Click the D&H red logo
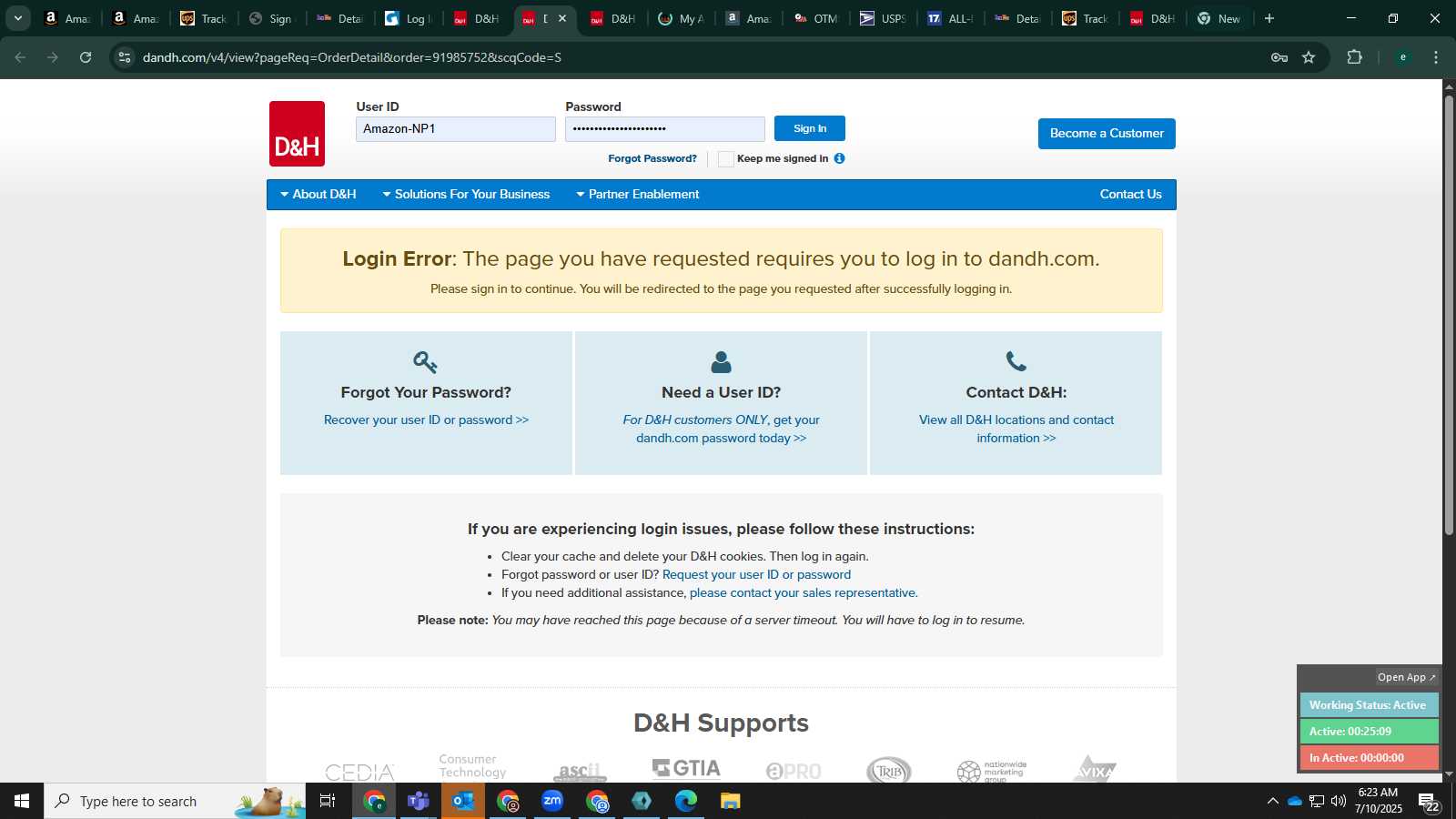Image resolution: width=1456 pixels, height=819 pixels. pyautogui.click(x=297, y=134)
